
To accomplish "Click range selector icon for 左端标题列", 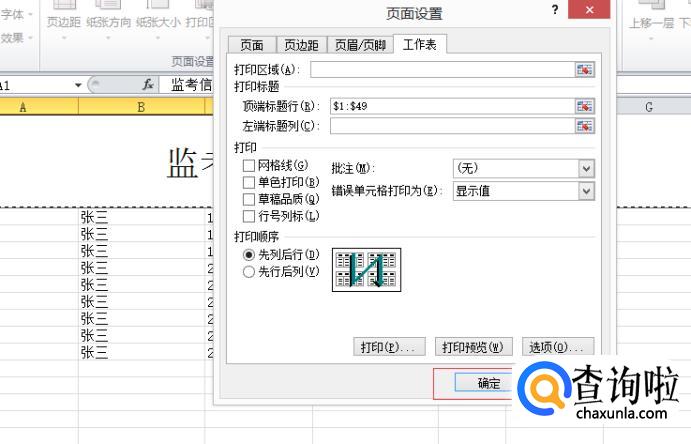I will click(x=584, y=125).
